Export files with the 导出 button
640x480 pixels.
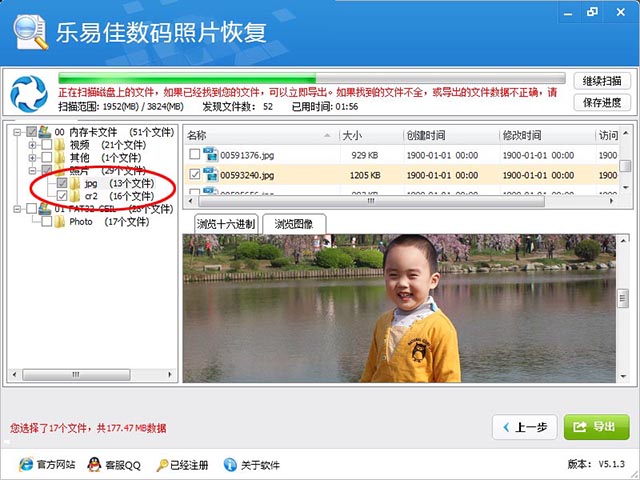coord(596,427)
